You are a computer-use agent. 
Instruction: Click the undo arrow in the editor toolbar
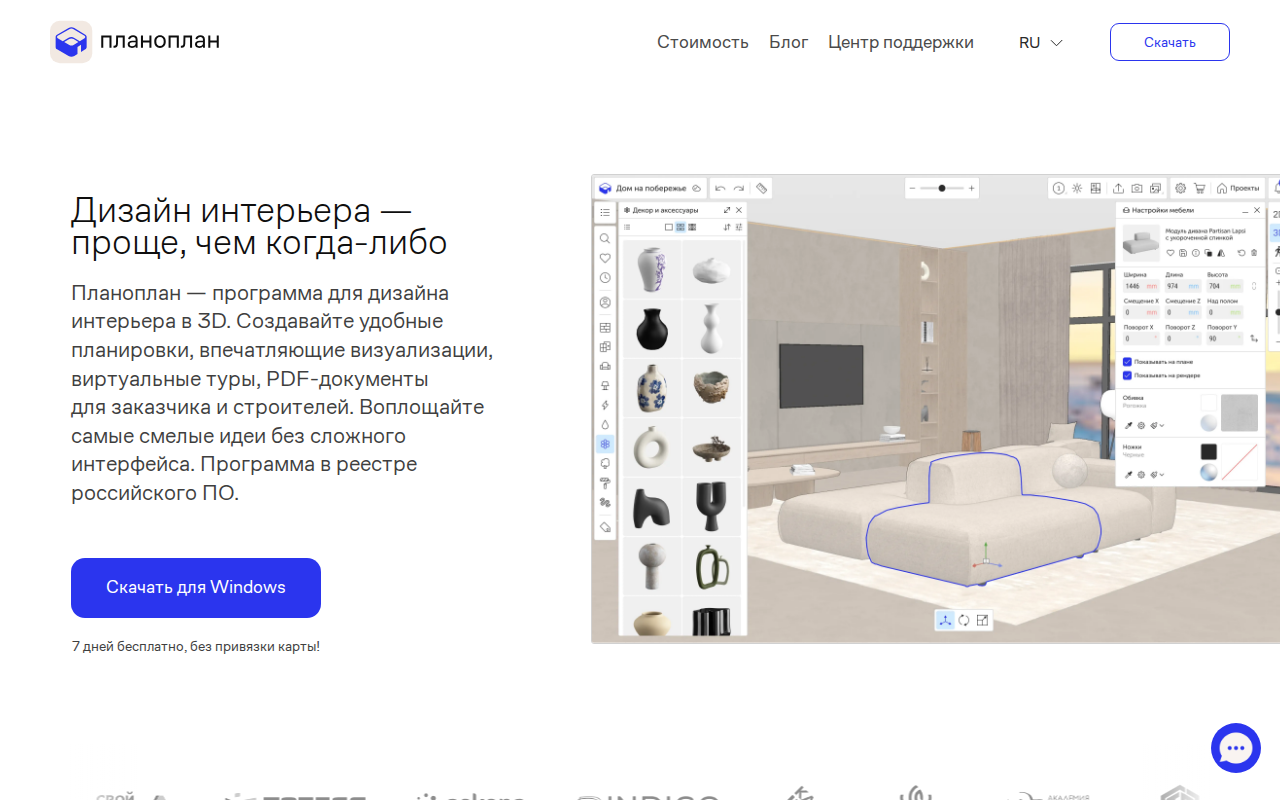[720, 188]
